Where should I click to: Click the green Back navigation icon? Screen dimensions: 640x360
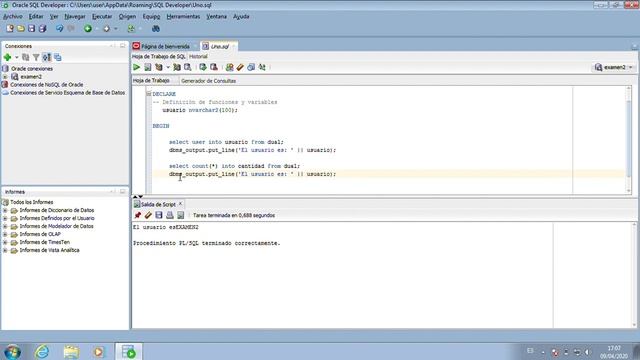click(x=88, y=29)
